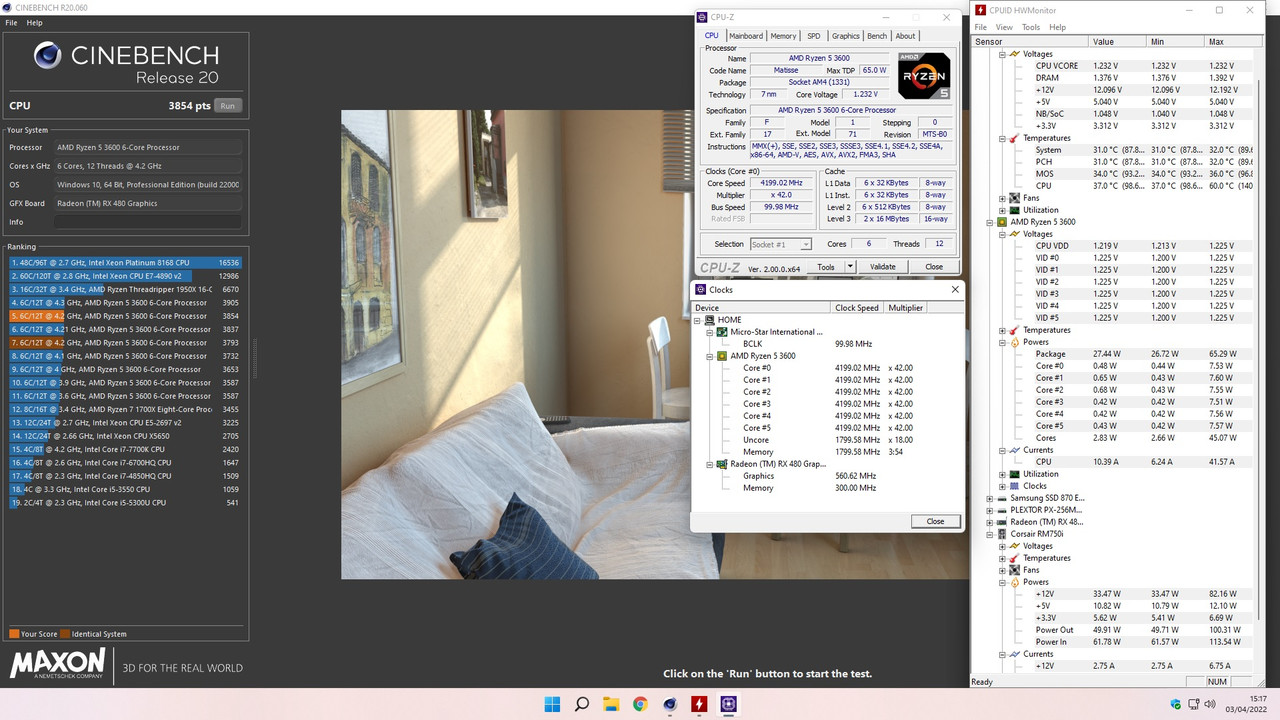Screen dimensions: 1280x720
Task: Click the Cinebench sphere logo
Action: click(47, 55)
